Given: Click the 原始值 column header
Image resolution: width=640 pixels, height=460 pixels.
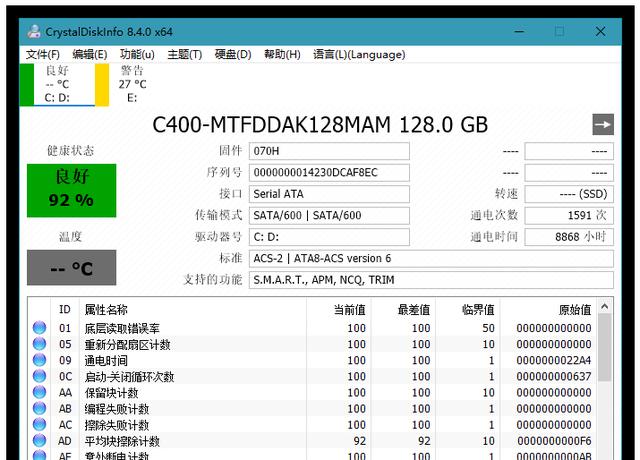Looking at the screenshot, I should coord(548,309).
